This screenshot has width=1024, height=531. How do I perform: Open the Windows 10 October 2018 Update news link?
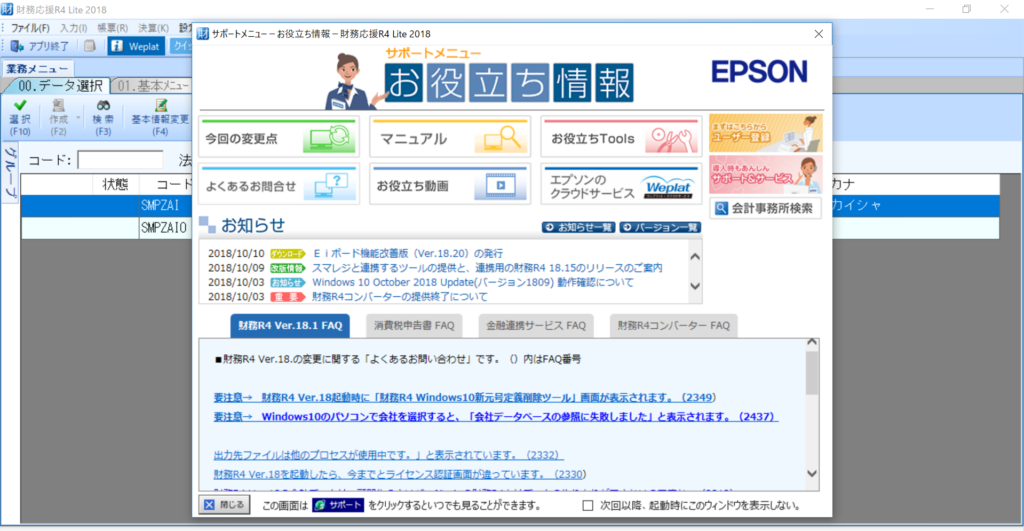point(473,282)
